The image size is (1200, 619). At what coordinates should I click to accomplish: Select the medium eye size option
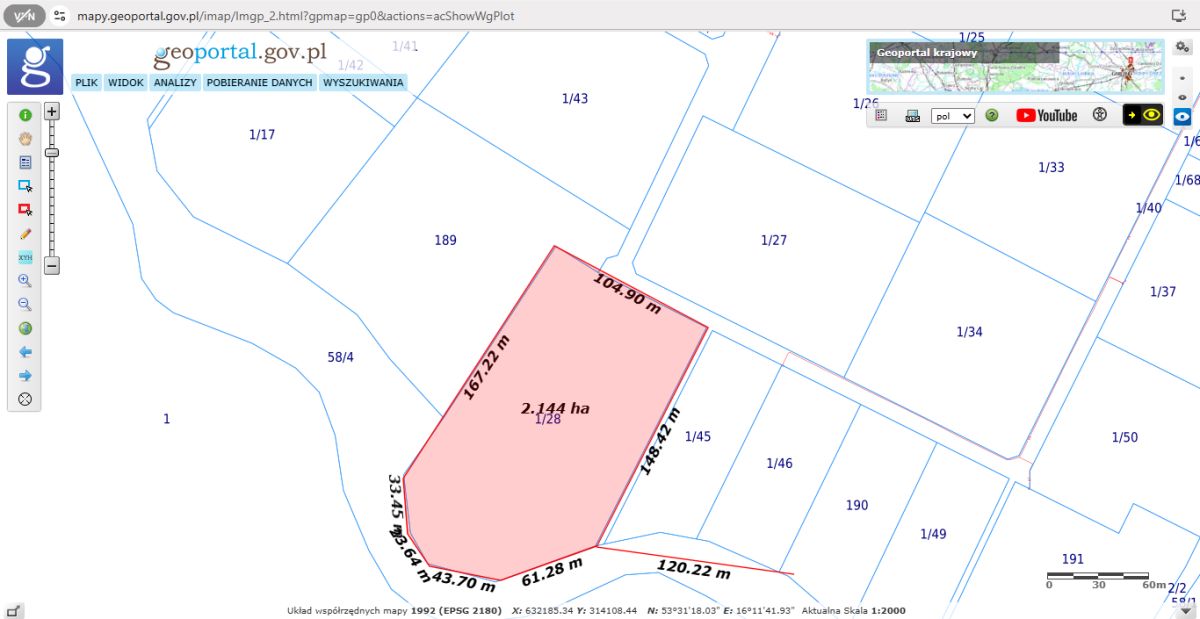(x=1183, y=97)
